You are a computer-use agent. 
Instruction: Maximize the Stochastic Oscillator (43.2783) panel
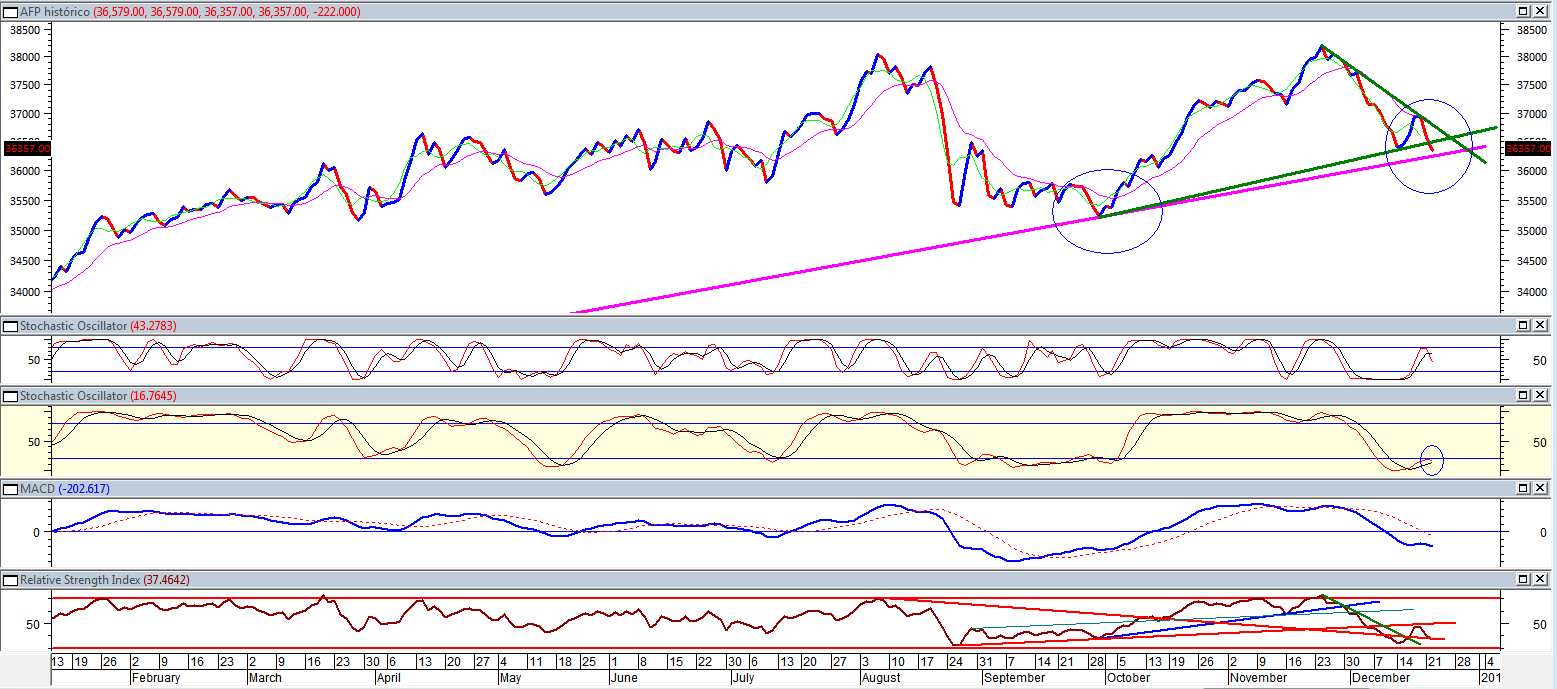point(1523,326)
